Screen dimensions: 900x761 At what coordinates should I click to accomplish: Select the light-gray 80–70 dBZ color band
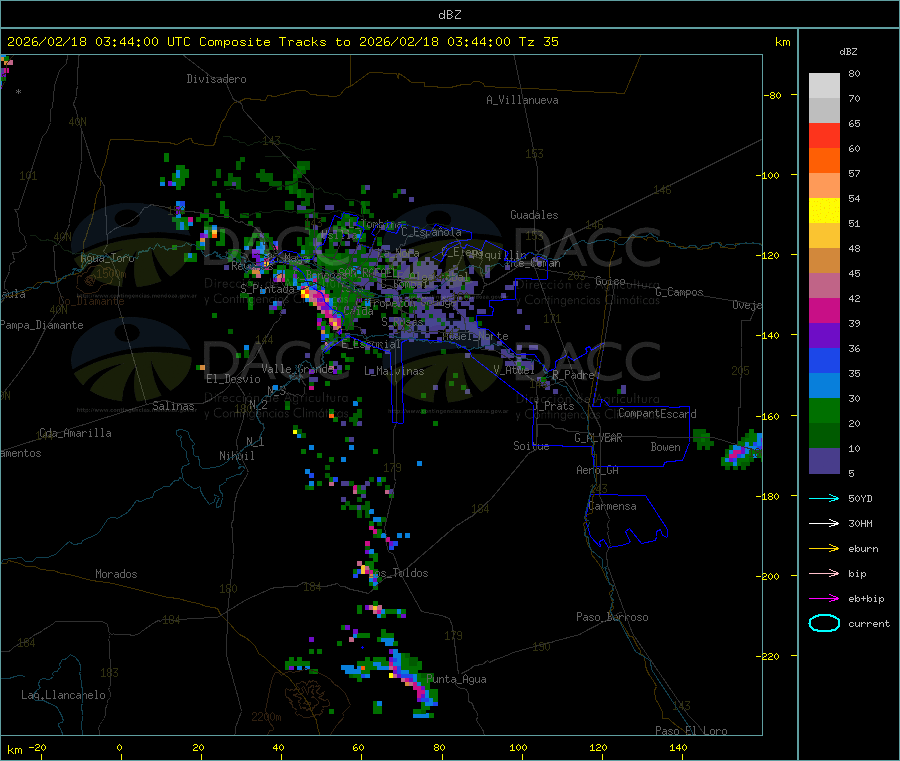click(x=824, y=86)
